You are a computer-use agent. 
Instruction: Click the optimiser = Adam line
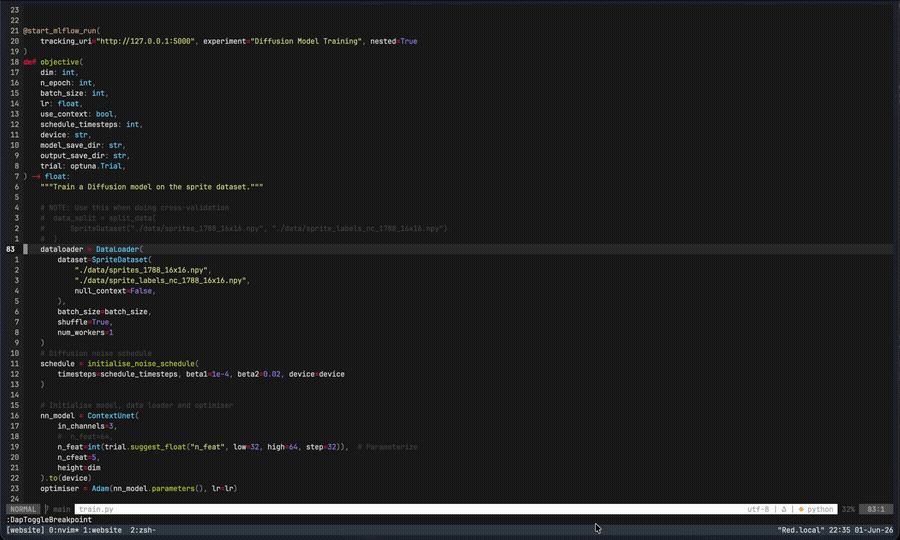[138, 489]
